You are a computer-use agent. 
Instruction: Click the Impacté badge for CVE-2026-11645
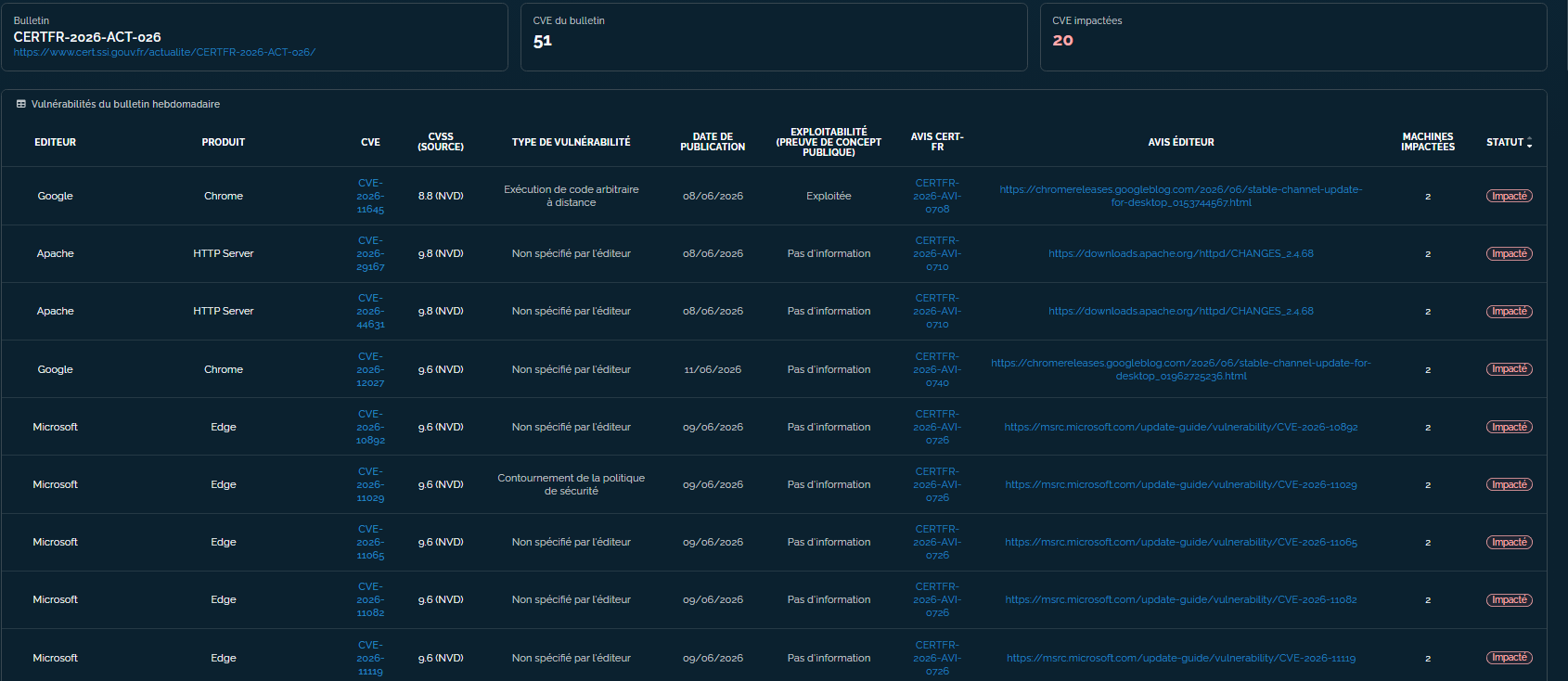1510,196
